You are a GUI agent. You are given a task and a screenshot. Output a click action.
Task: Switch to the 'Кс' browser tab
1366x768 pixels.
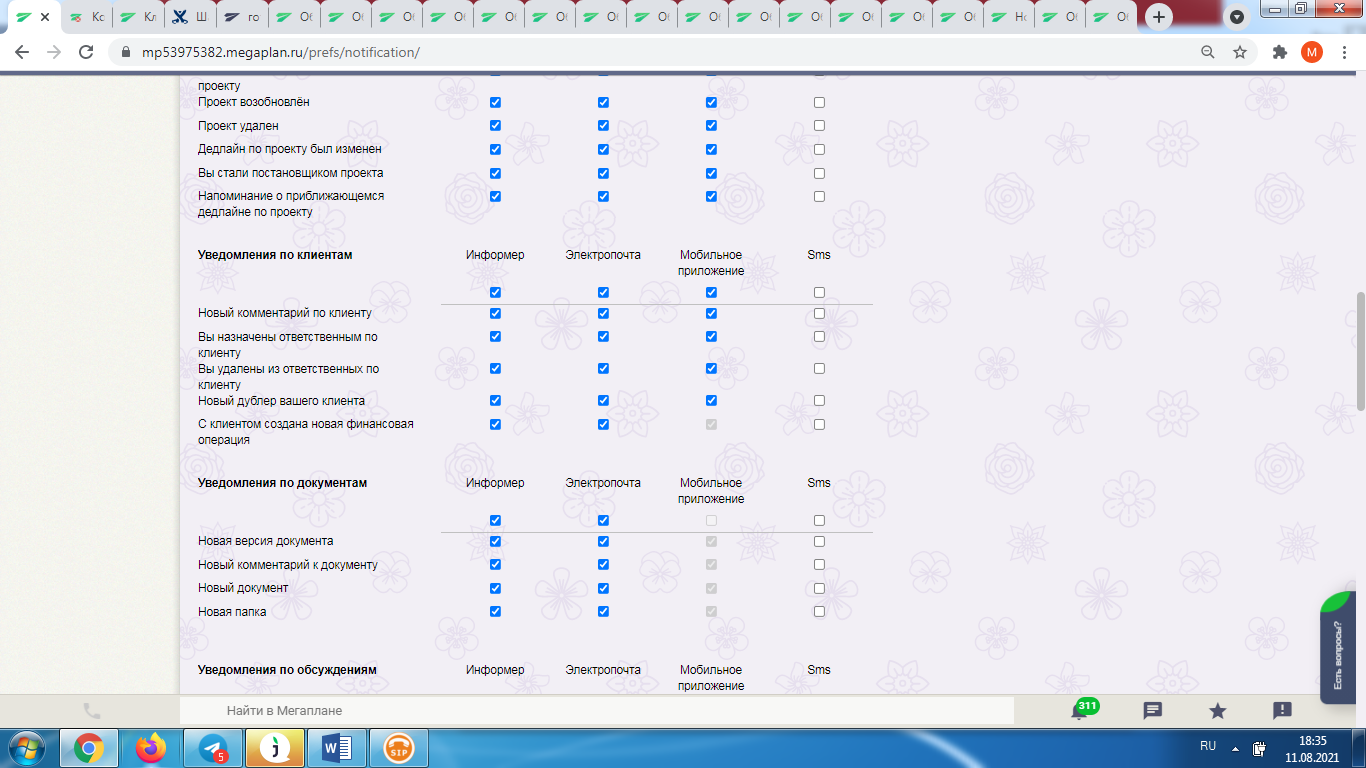(87, 17)
